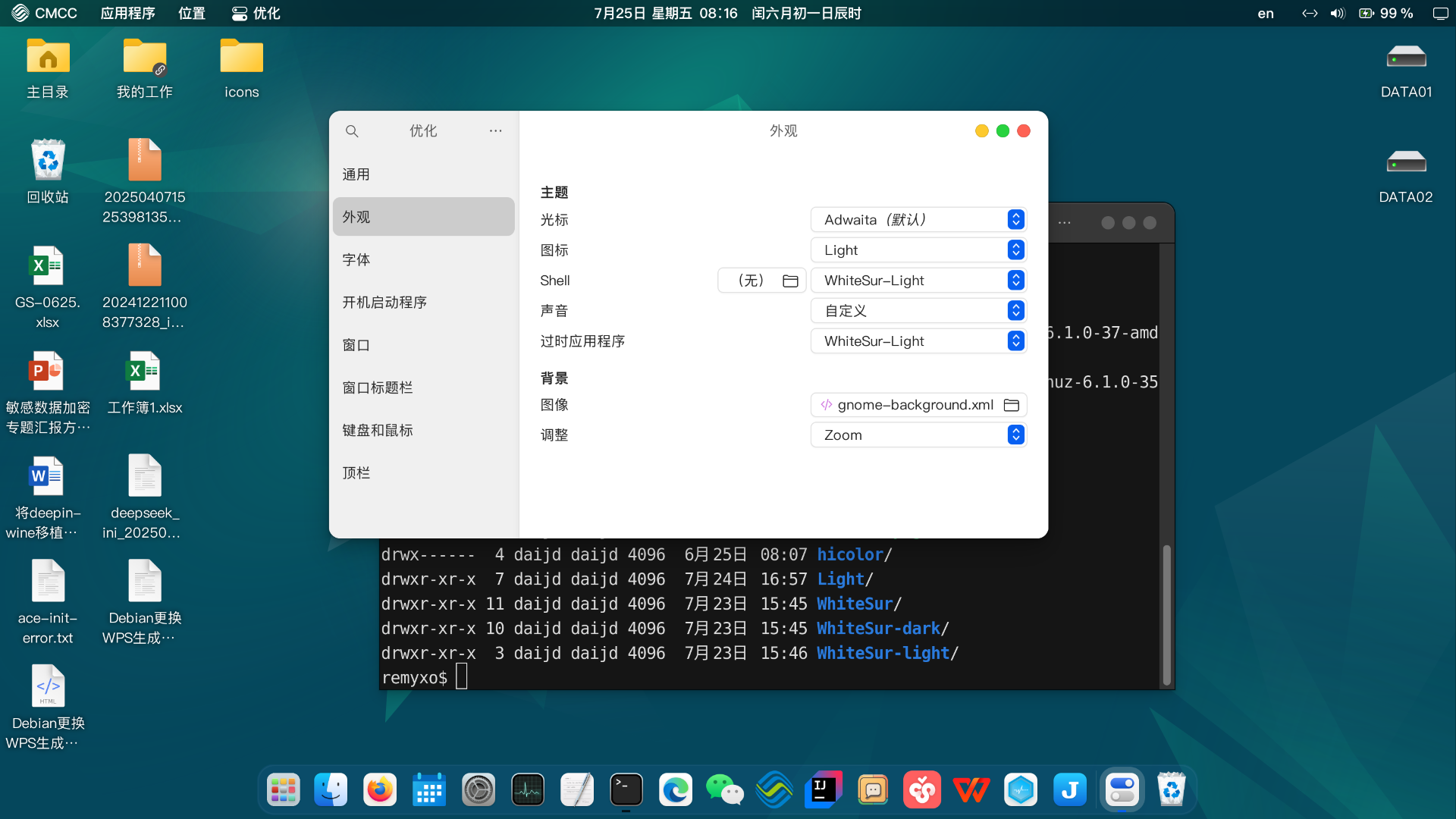Open the system monitor in dock
The width and height of the screenshot is (1456, 819).
point(528,790)
